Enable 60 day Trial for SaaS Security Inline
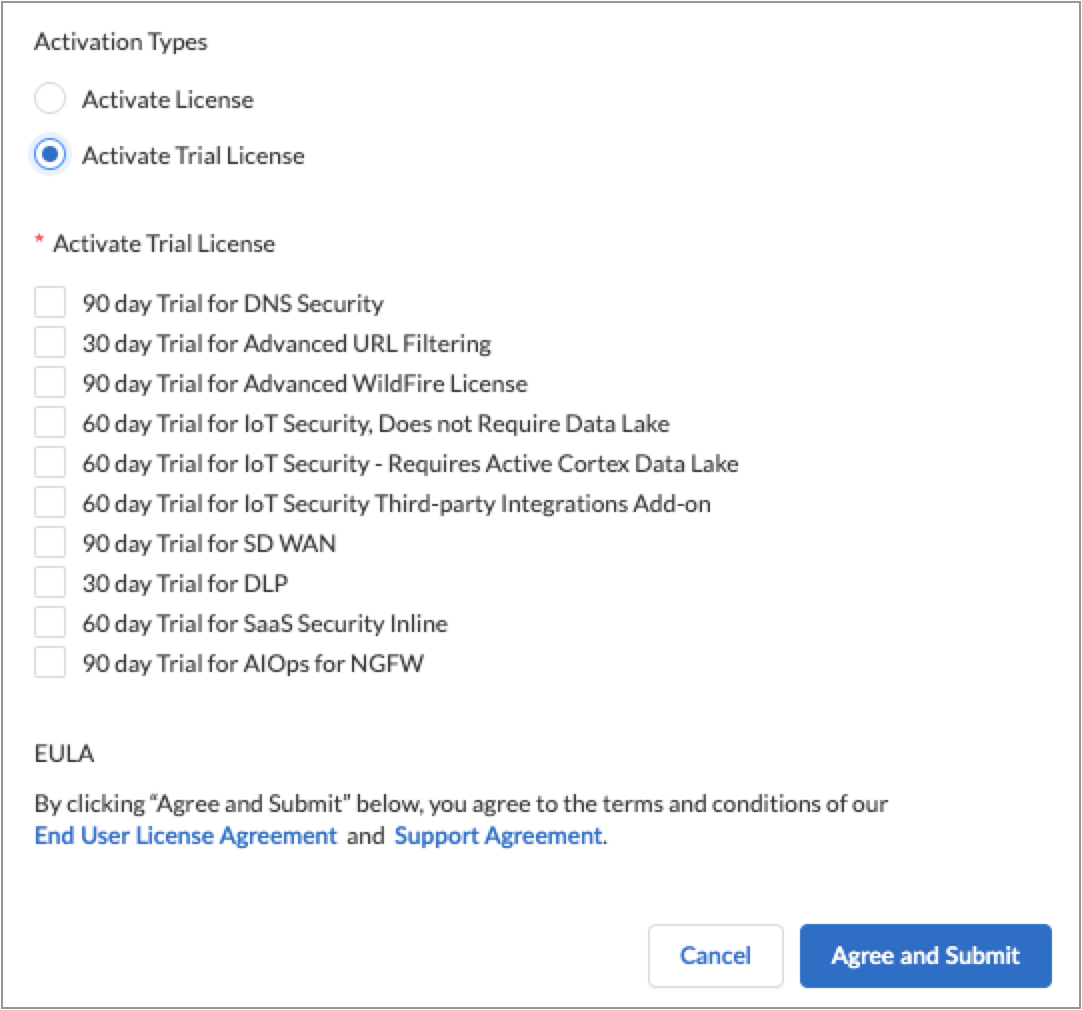 [x=50, y=623]
